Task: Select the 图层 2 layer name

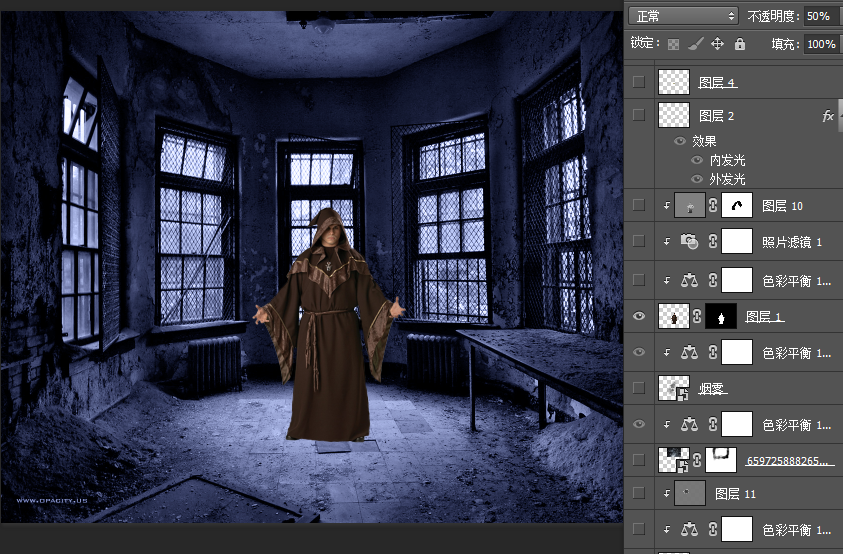Action: 716,116
